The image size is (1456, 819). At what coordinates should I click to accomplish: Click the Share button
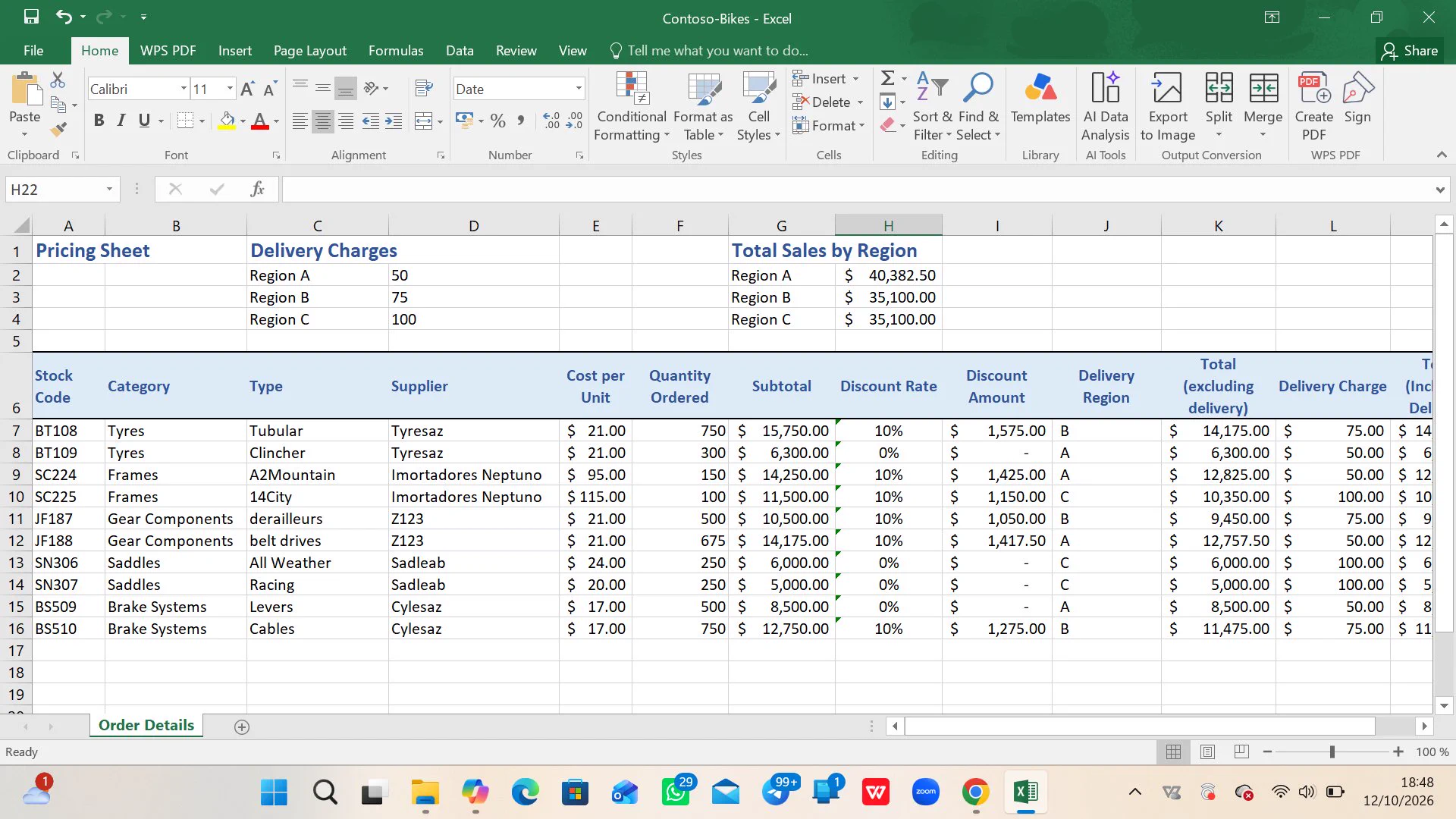click(1410, 51)
